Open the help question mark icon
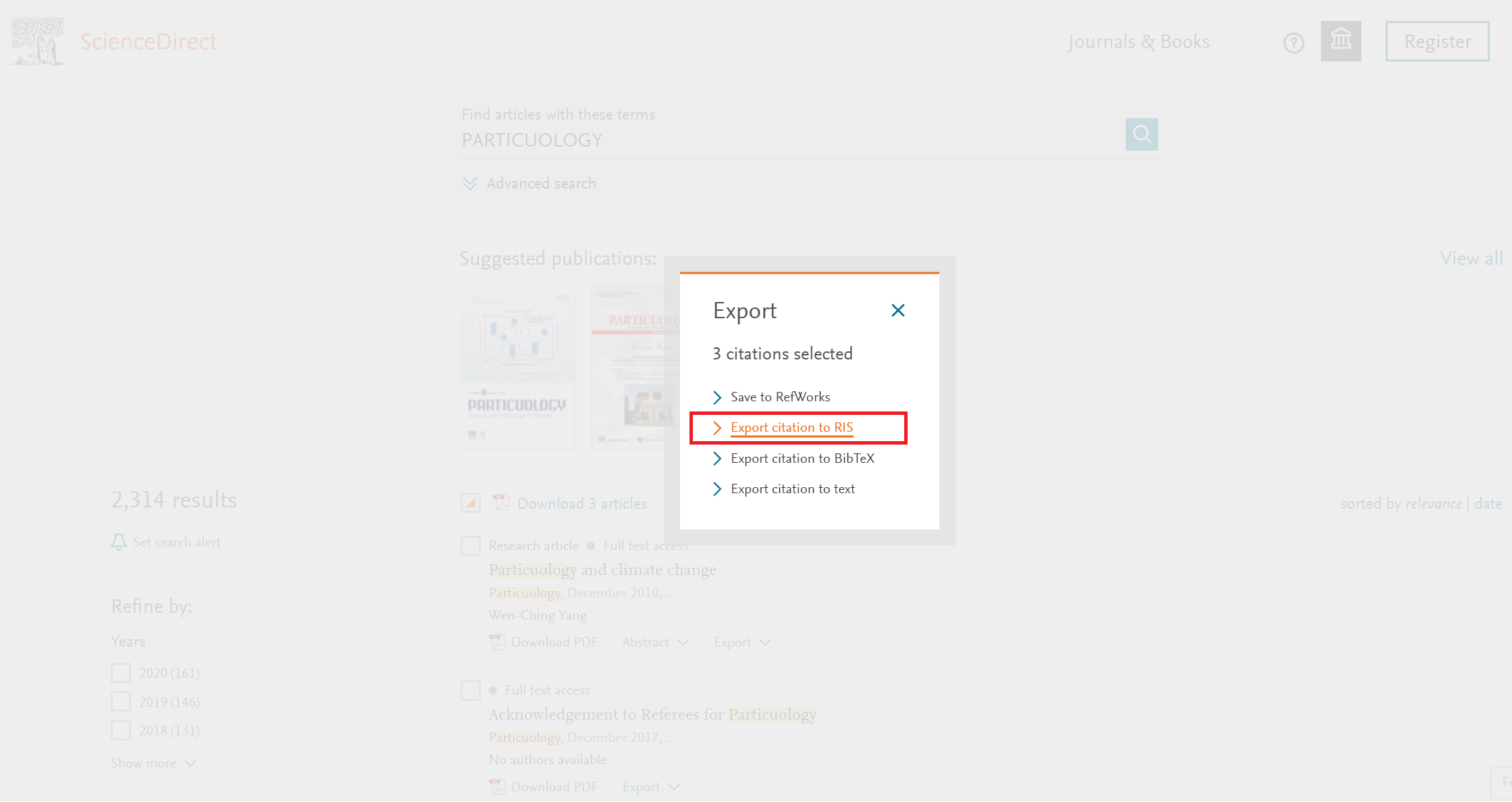Screen dimensions: 1512x802 click(1293, 43)
